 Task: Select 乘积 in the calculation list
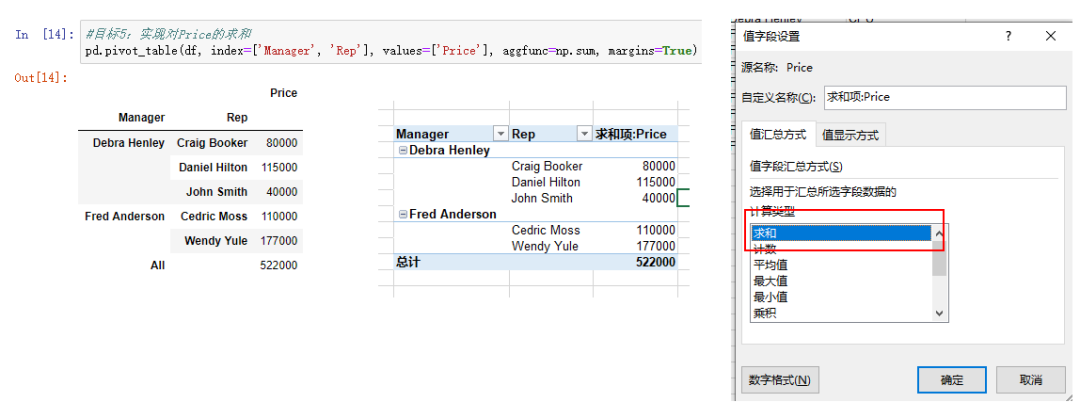tap(842, 313)
